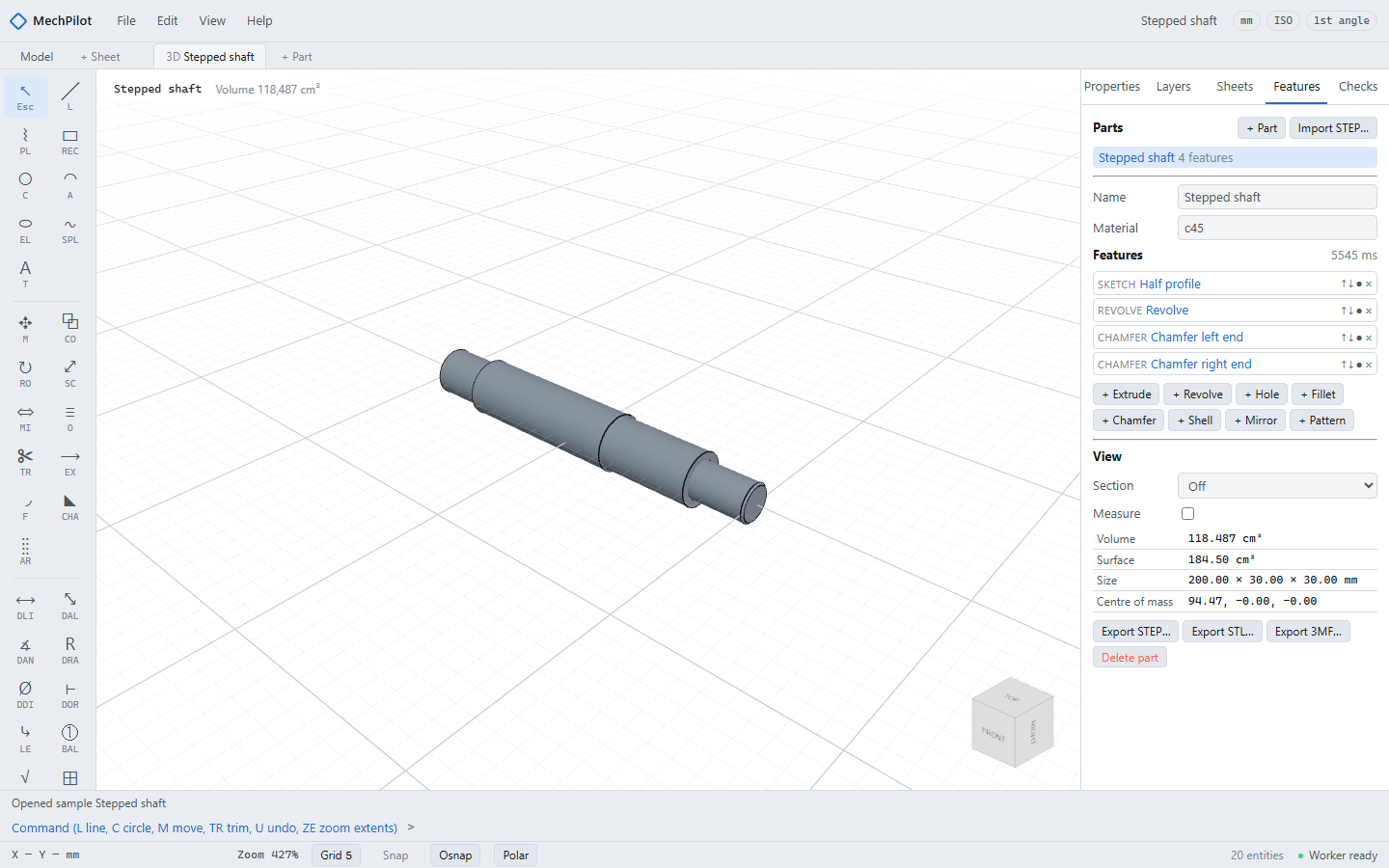
Task: Switch to the Layers panel tab
Action: [x=1174, y=87]
